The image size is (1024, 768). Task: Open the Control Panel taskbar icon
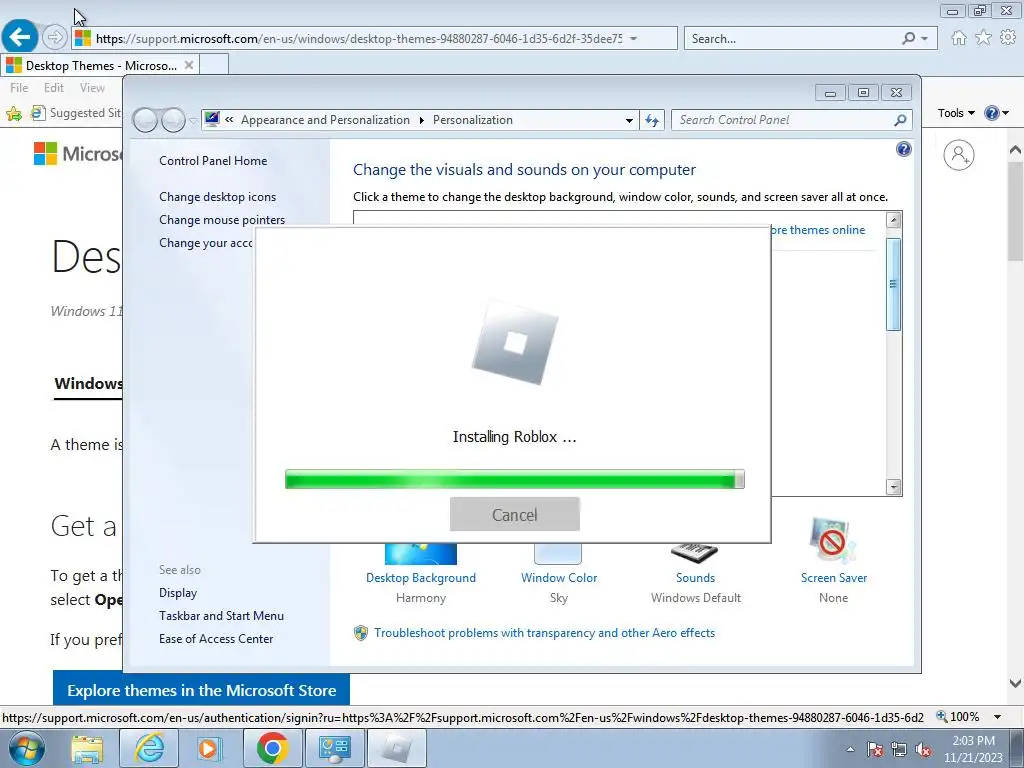pyautogui.click(x=334, y=748)
